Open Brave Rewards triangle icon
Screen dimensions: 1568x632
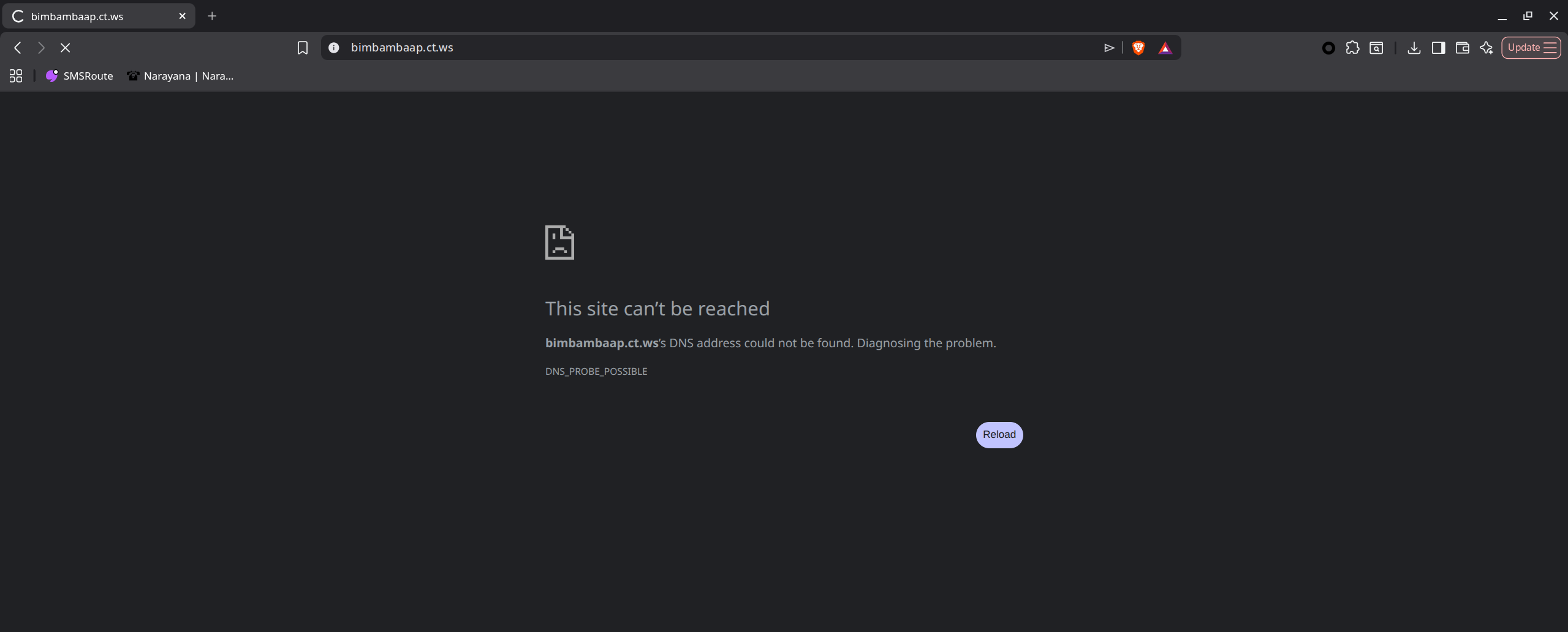[x=1165, y=48]
